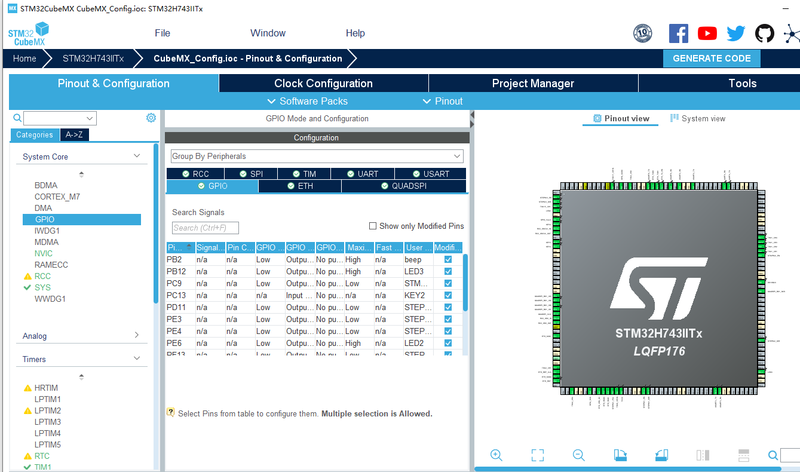Click the search magnifier in the left panel
The width and height of the screenshot is (800, 472).
coord(17,118)
